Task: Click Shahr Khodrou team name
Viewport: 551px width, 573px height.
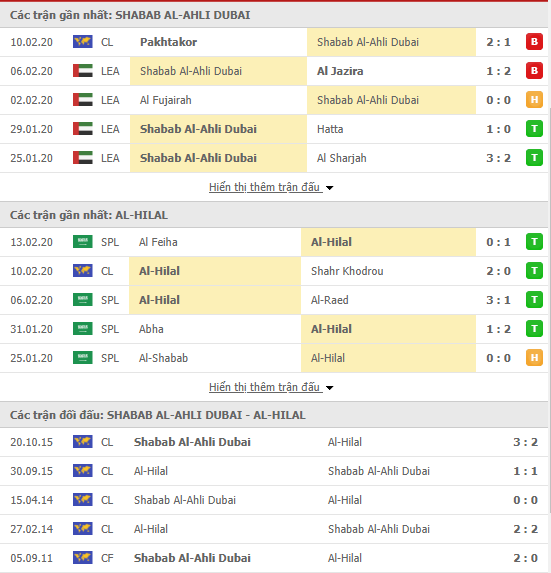Action: (x=347, y=271)
